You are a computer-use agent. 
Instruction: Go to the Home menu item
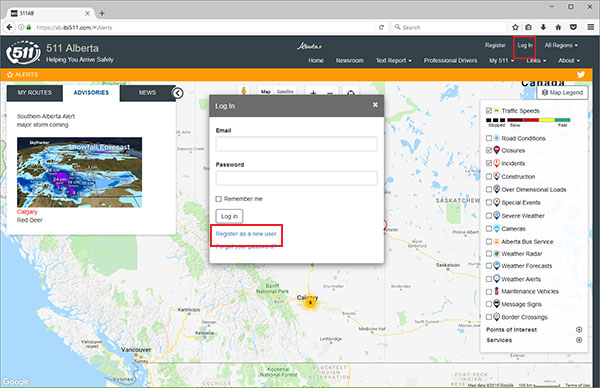tap(316, 60)
